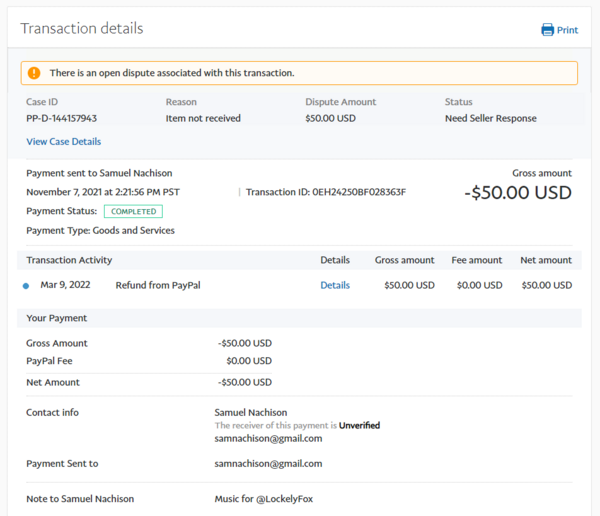Image resolution: width=600 pixels, height=516 pixels.
Task: Click the 'Net amount' column header
Action: (x=546, y=260)
